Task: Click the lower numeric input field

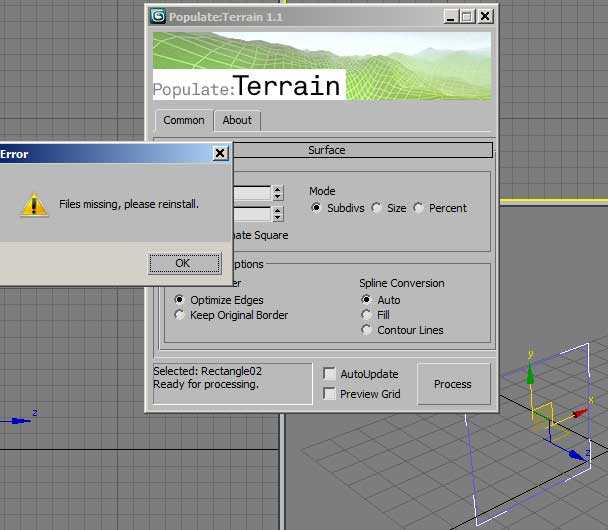Action: pyautogui.click(x=252, y=214)
